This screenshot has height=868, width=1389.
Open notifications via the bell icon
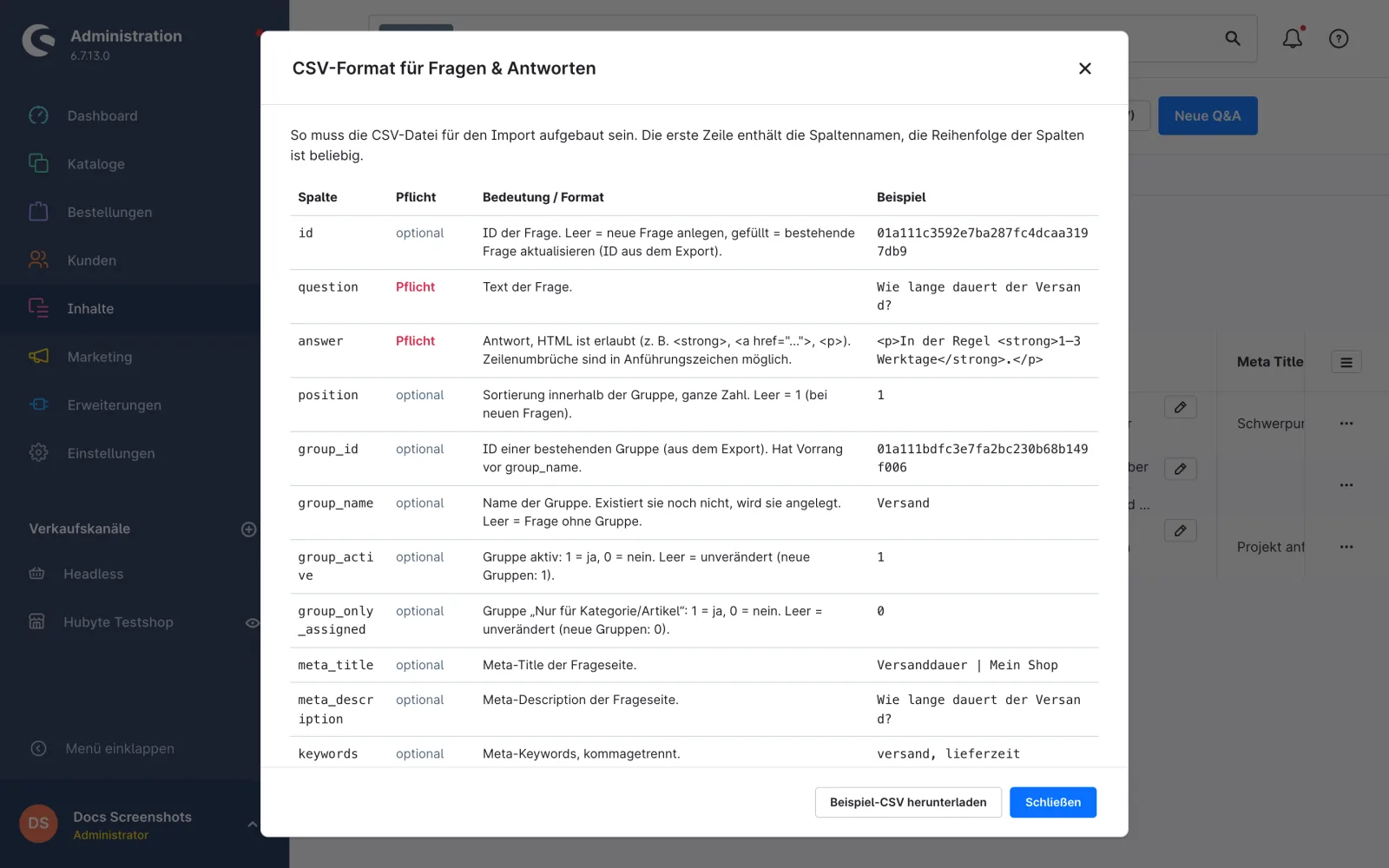(x=1293, y=38)
